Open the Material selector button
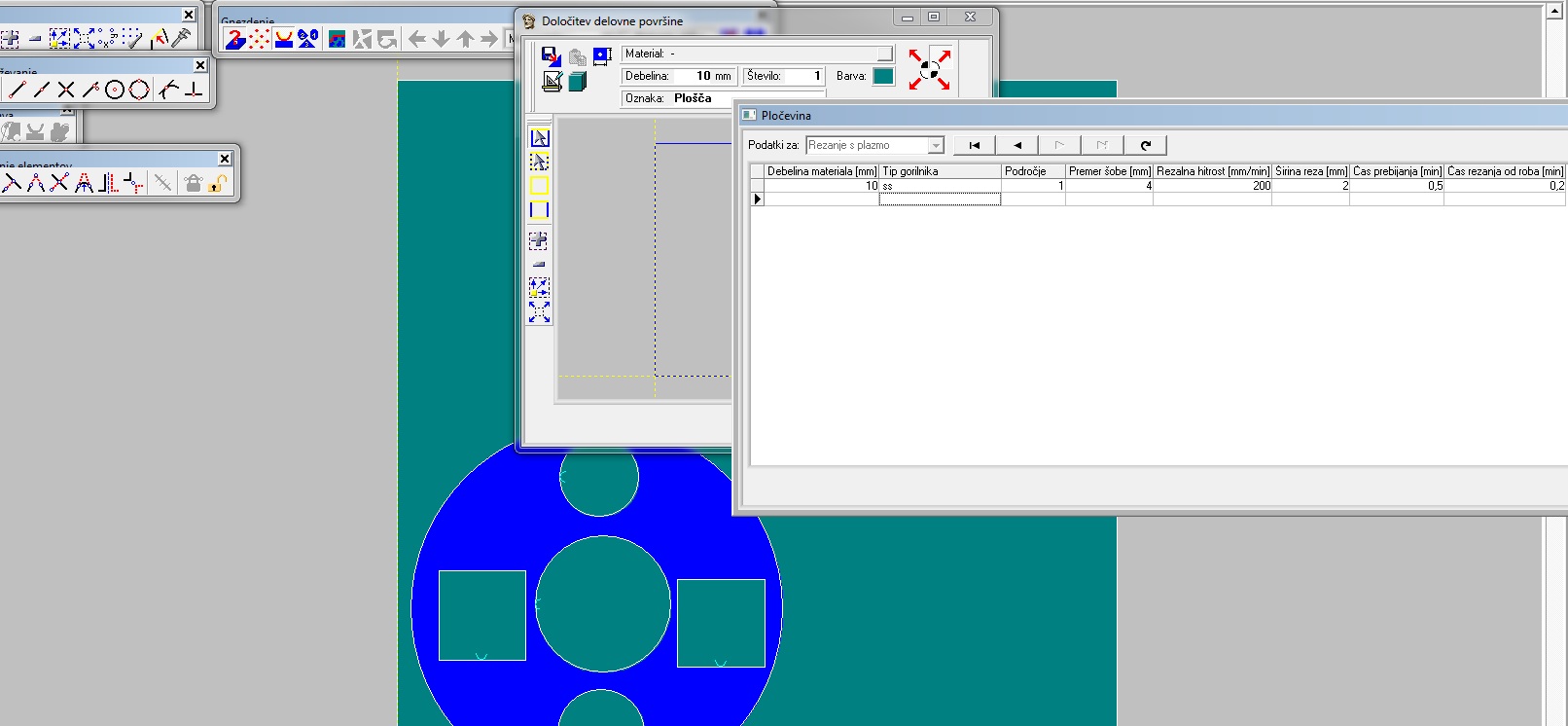1568x726 pixels. tap(884, 54)
